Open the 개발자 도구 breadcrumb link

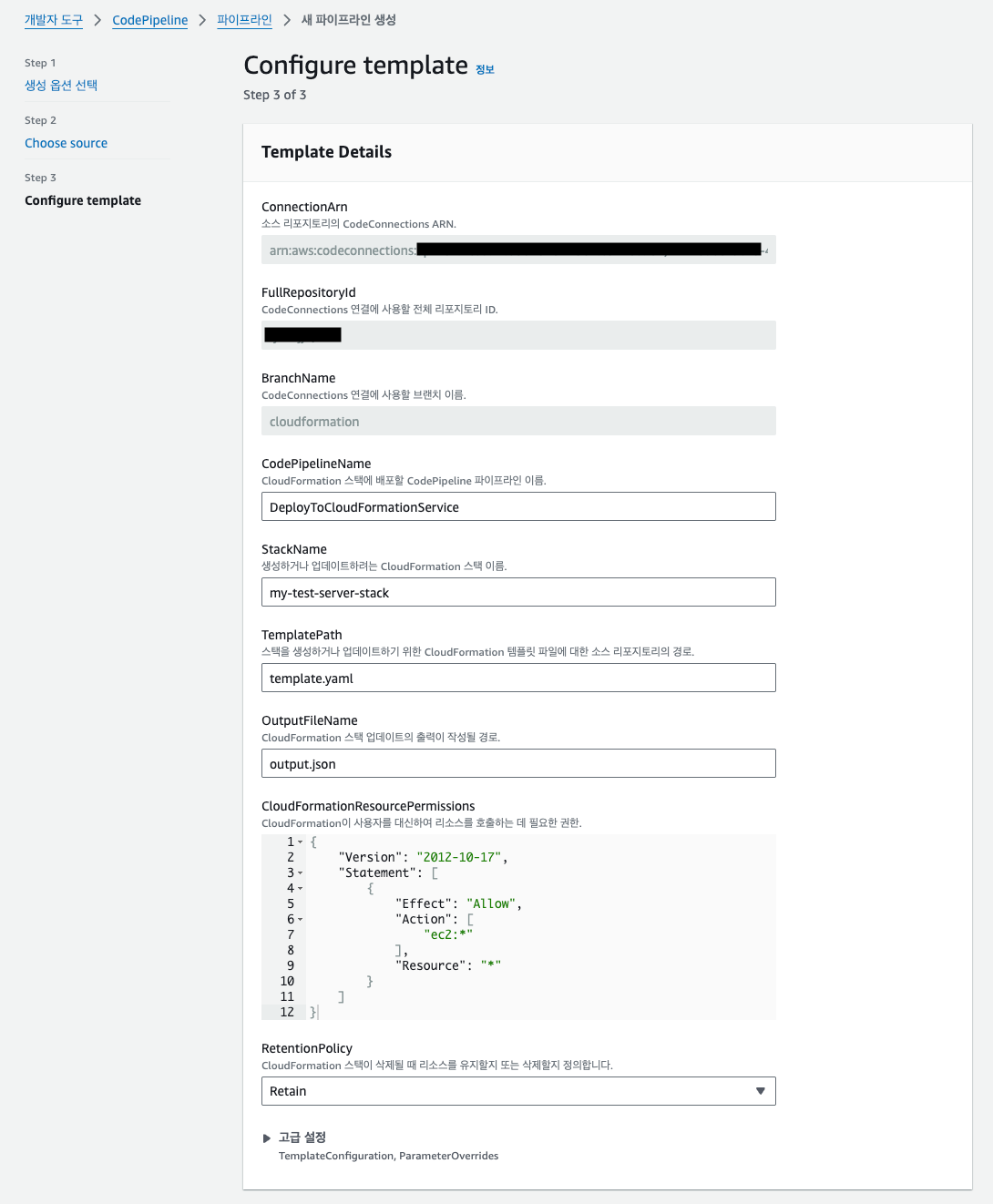pyautogui.click(x=54, y=20)
